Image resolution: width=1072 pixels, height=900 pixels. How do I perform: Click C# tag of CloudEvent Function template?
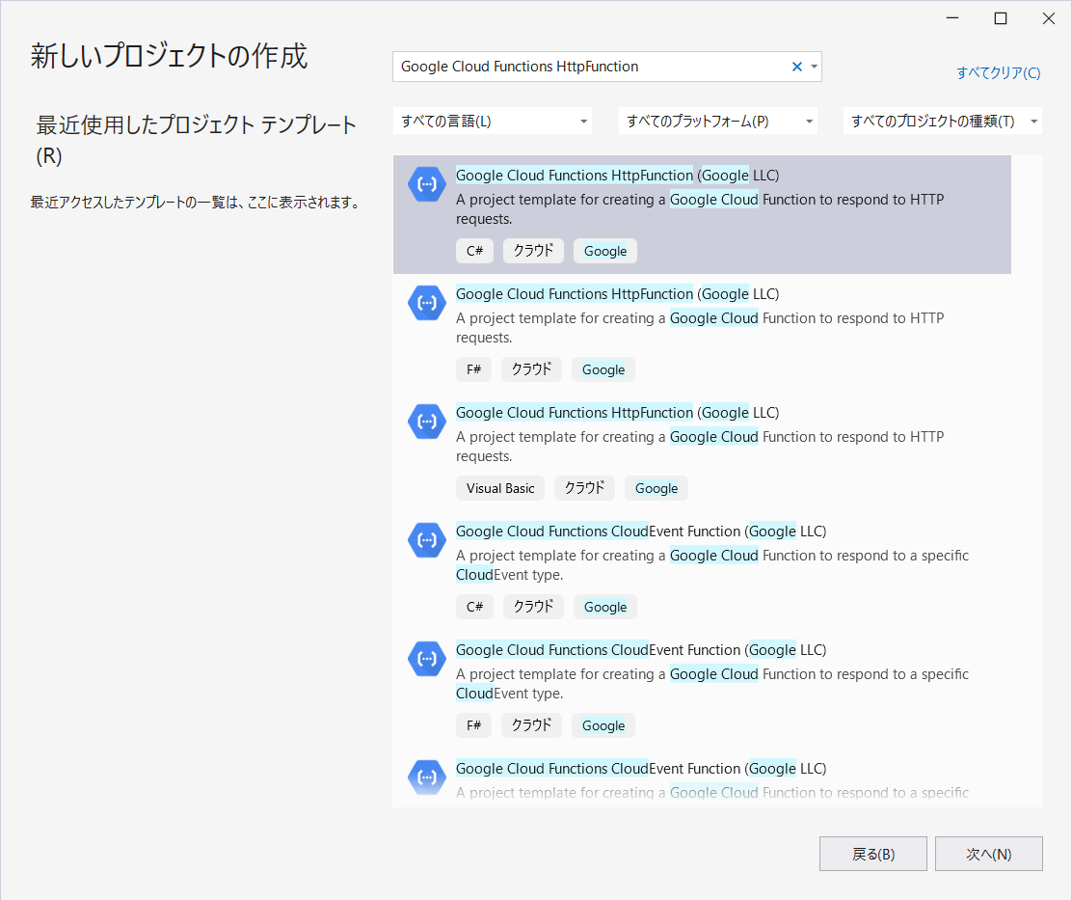click(474, 607)
